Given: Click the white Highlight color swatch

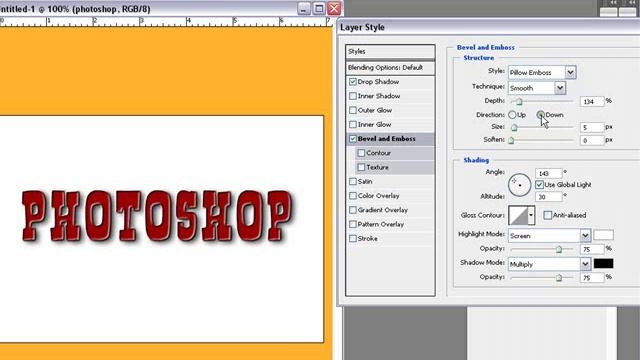Looking at the screenshot, I should pos(603,235).
